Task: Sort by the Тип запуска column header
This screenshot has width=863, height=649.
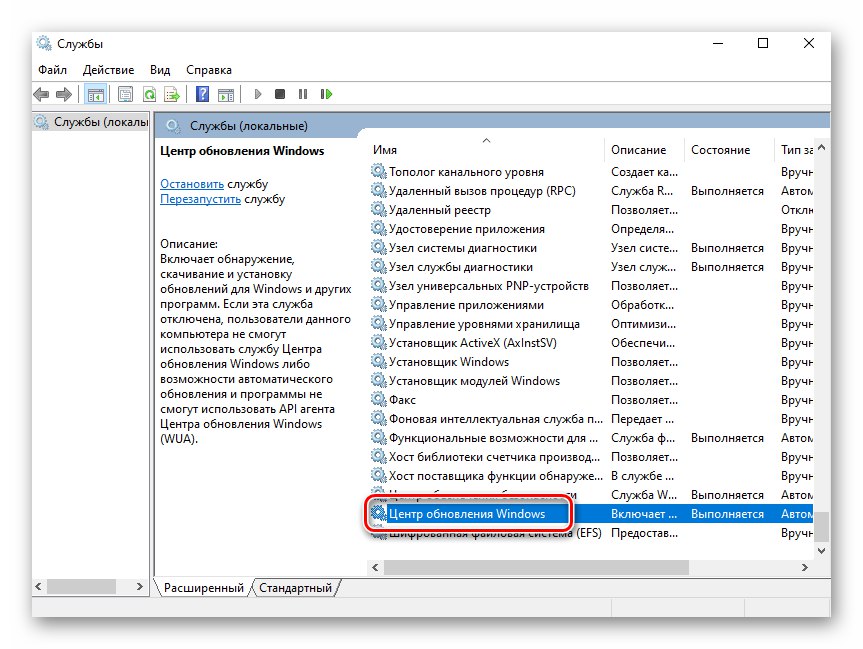Action: click(x=796, y=150)
